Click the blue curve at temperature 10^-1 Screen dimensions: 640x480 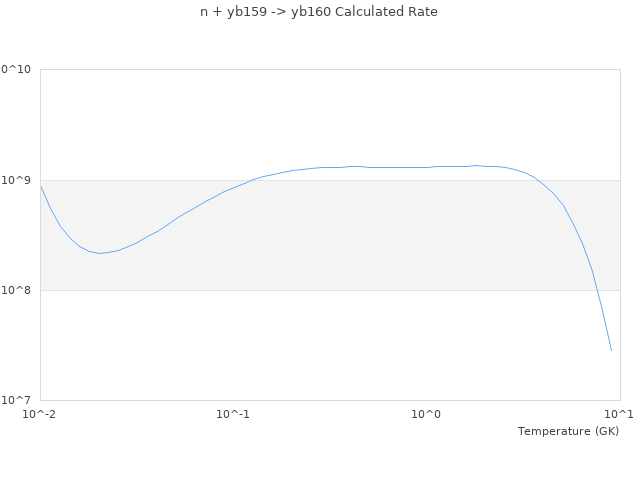point(233,188)
